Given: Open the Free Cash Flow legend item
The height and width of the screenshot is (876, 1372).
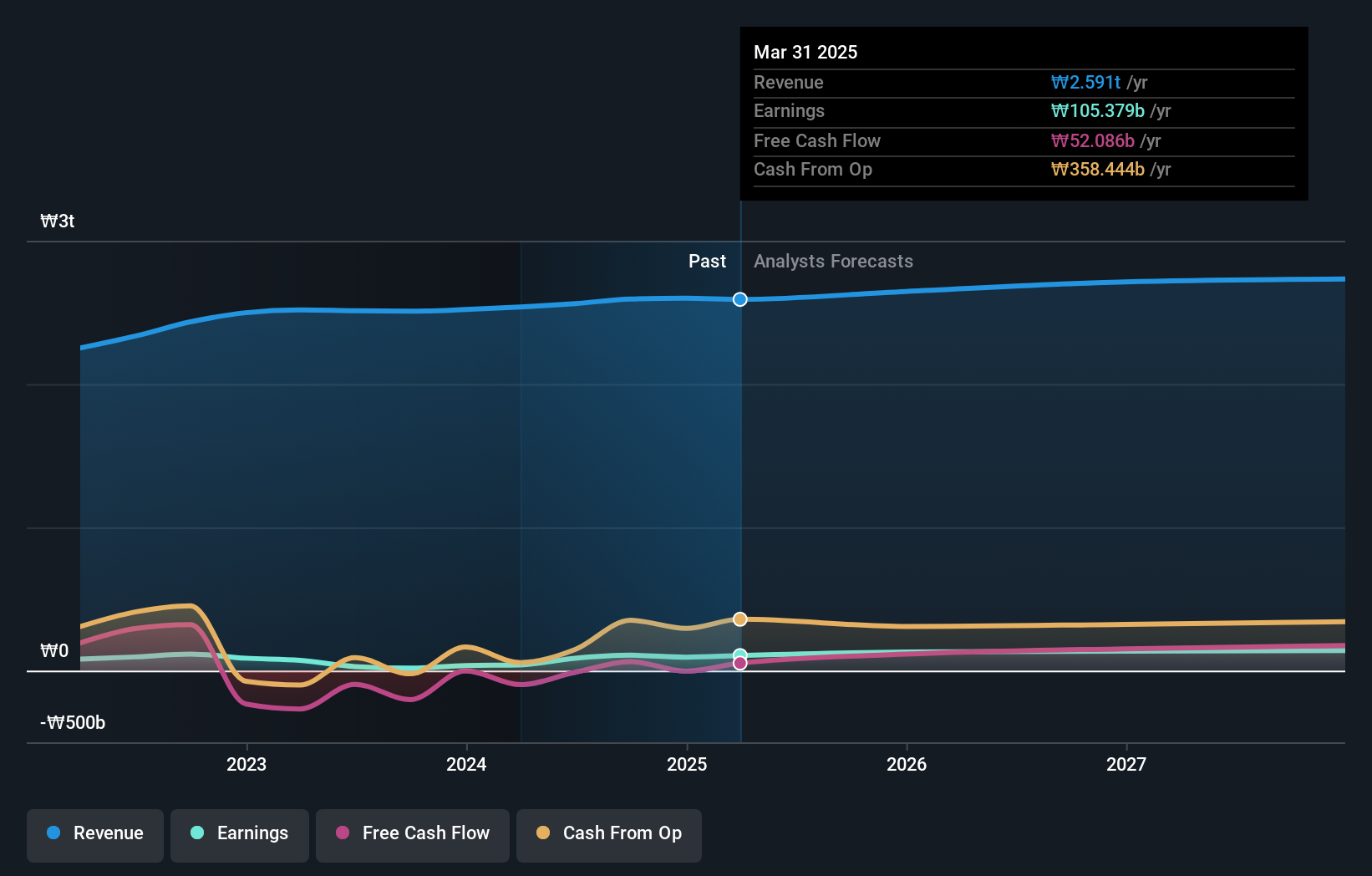Looking at the screenshot, I should [x=412, y=833].
